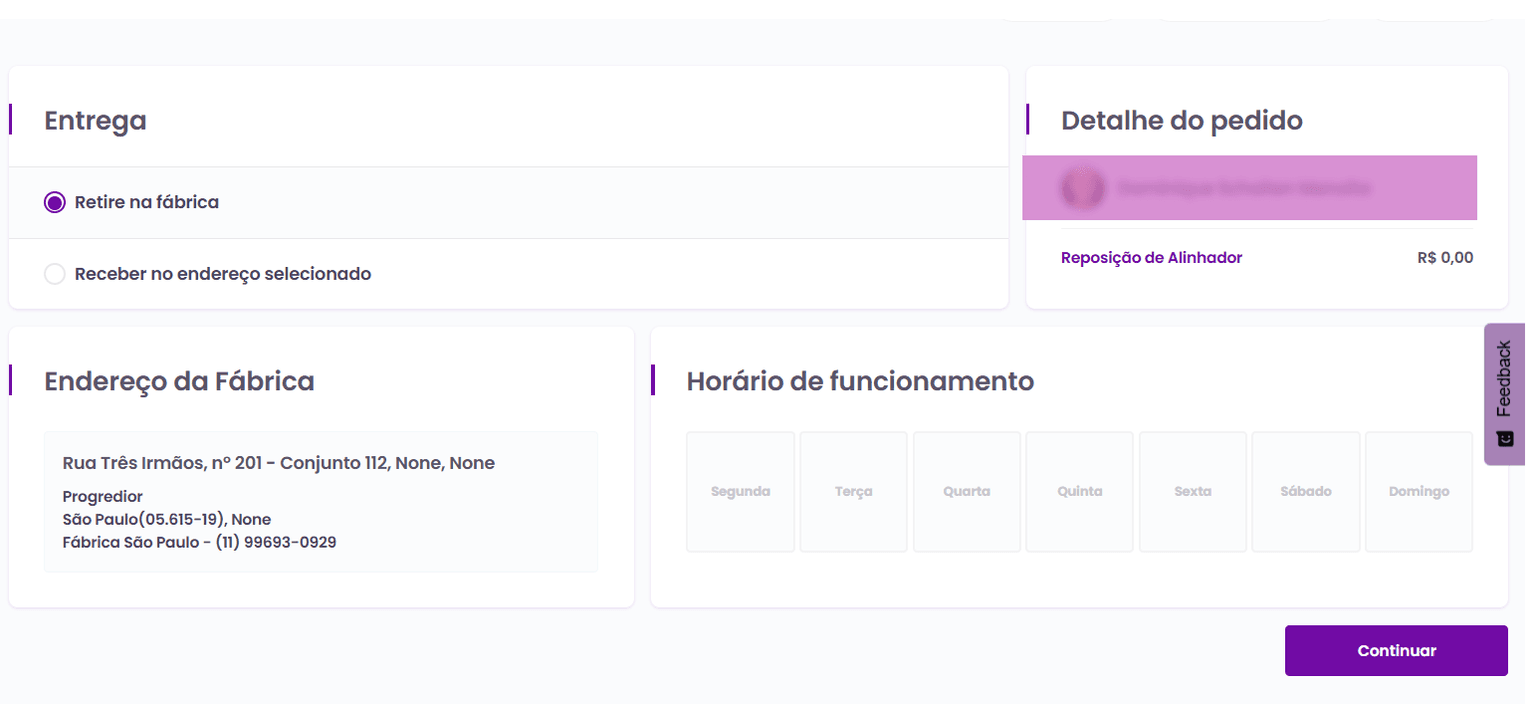Click the R$ 0,00 price value
The width and height of the screenshot is (1536, 718).
click(1445, 258)
